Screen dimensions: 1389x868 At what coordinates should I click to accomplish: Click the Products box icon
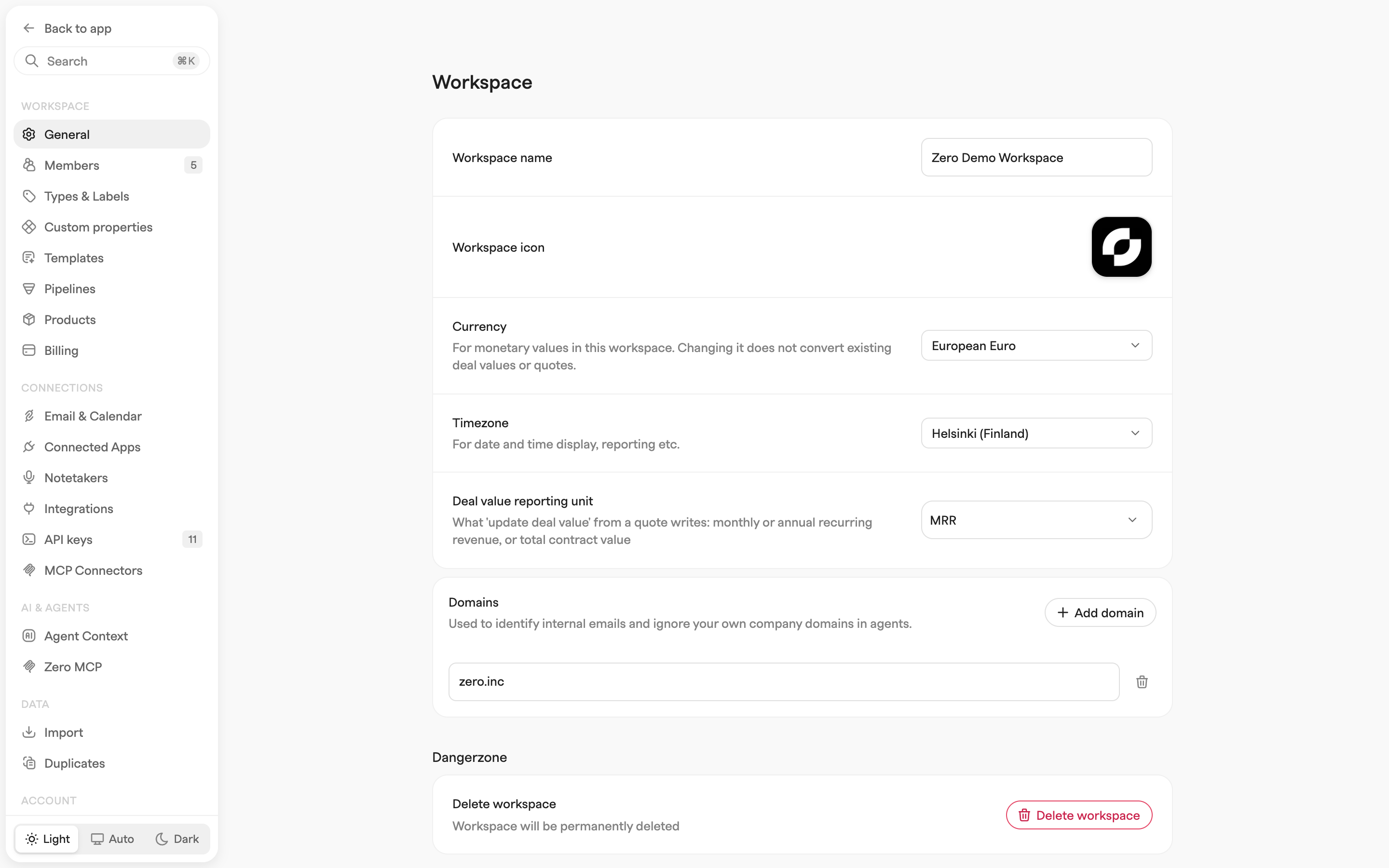point(29,320)
